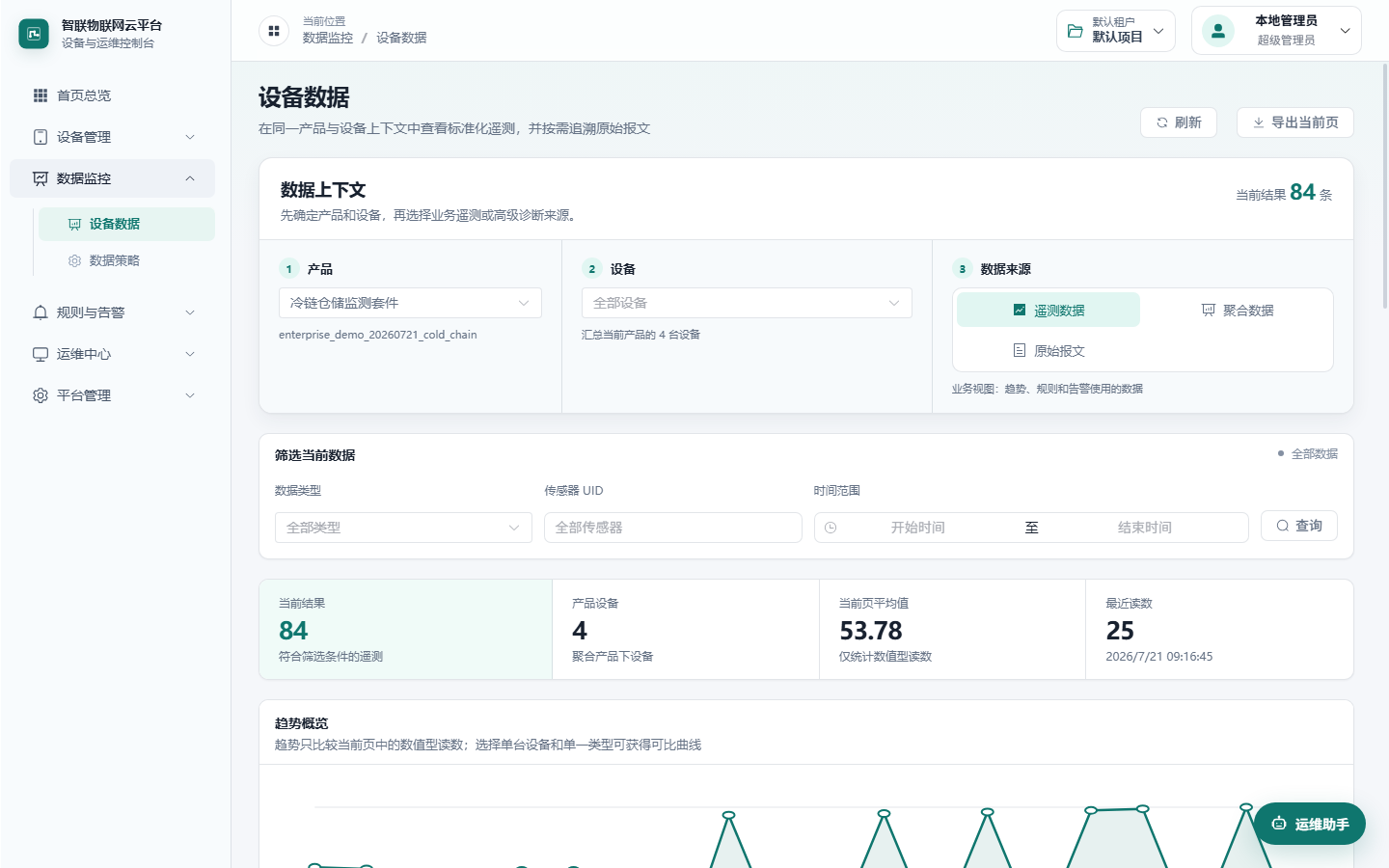The image size is (1389, 868).
Task: Click 数据监控 breadcrumb link
Action: (x=328, y=38)
